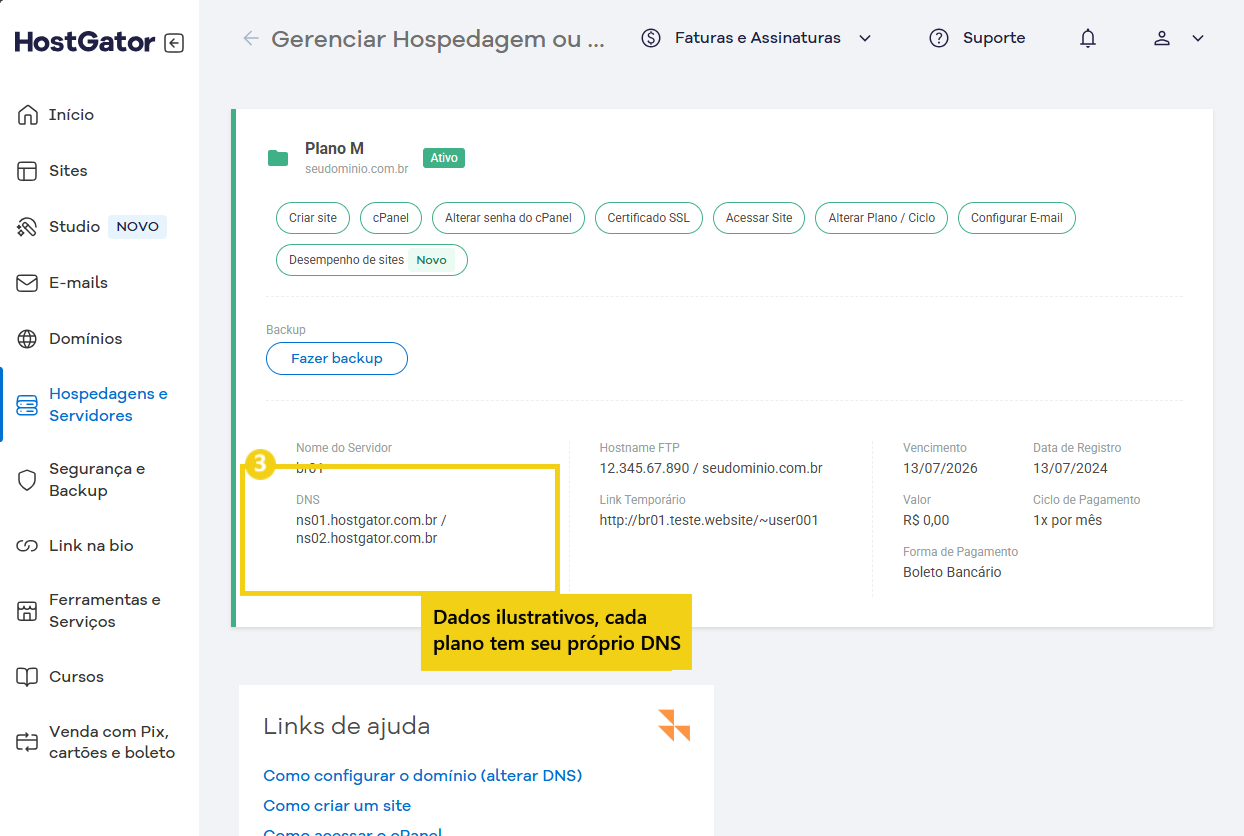
Task: Open link Como configurar o domínio (alterar DNS)
Action: pos(422,775)
